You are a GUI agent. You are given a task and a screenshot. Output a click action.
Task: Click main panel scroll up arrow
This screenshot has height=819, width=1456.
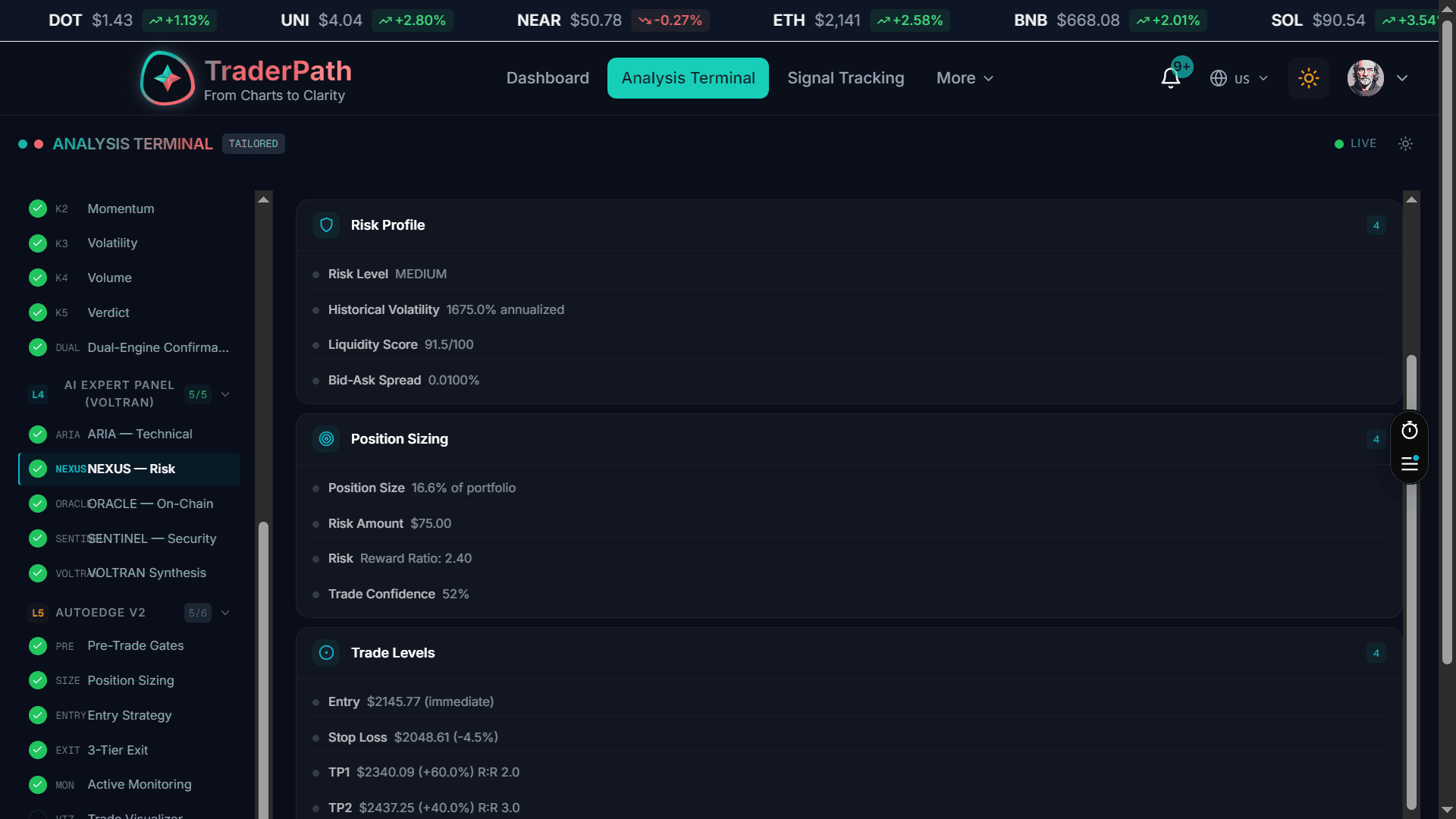point(1411,199)
